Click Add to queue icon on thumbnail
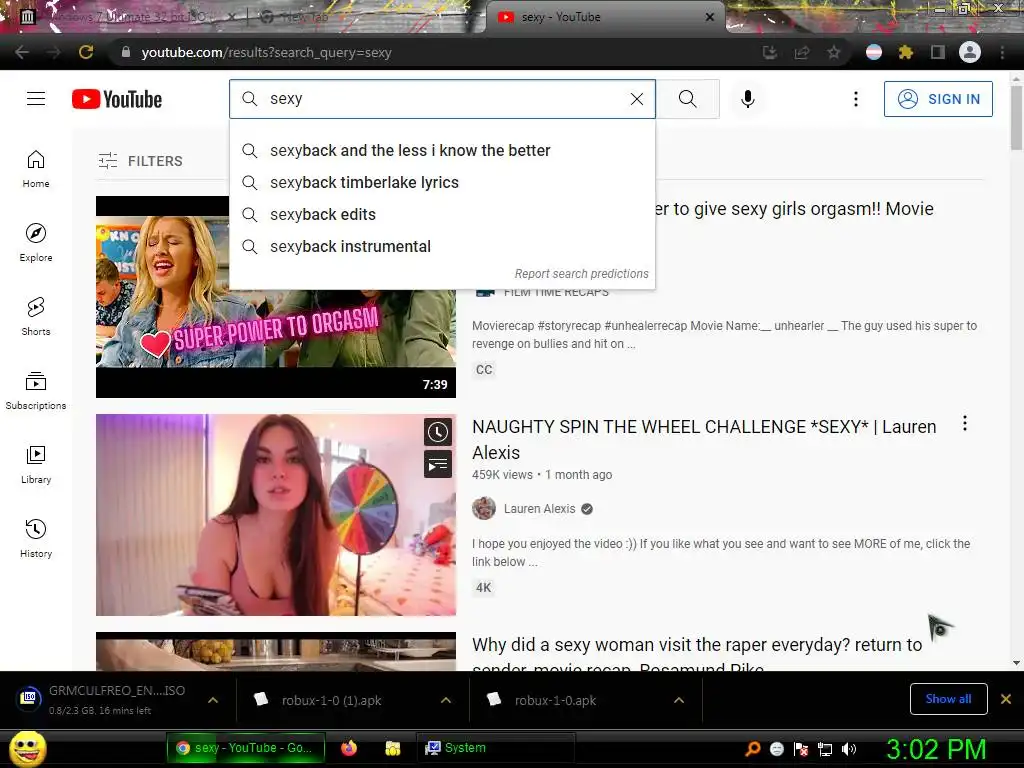 (x=438, y=464)
